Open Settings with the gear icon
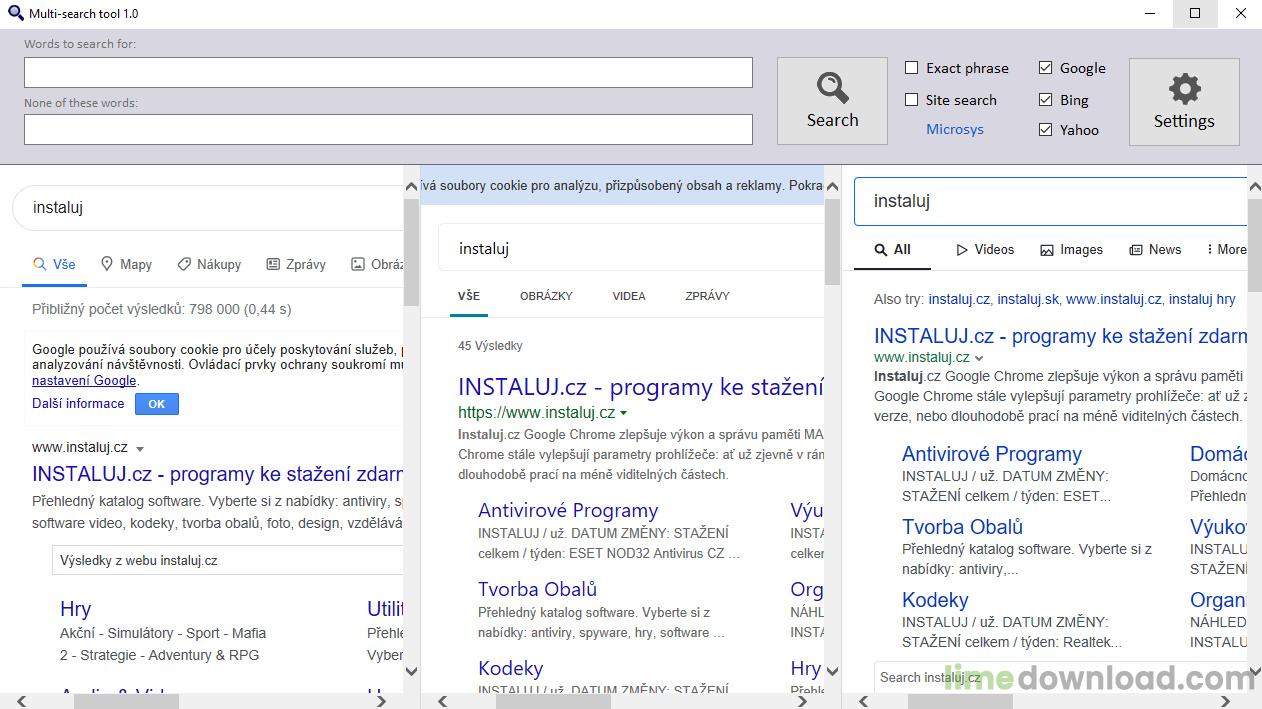Screen dimensions: 1262x709 (x=1184, y=101)
